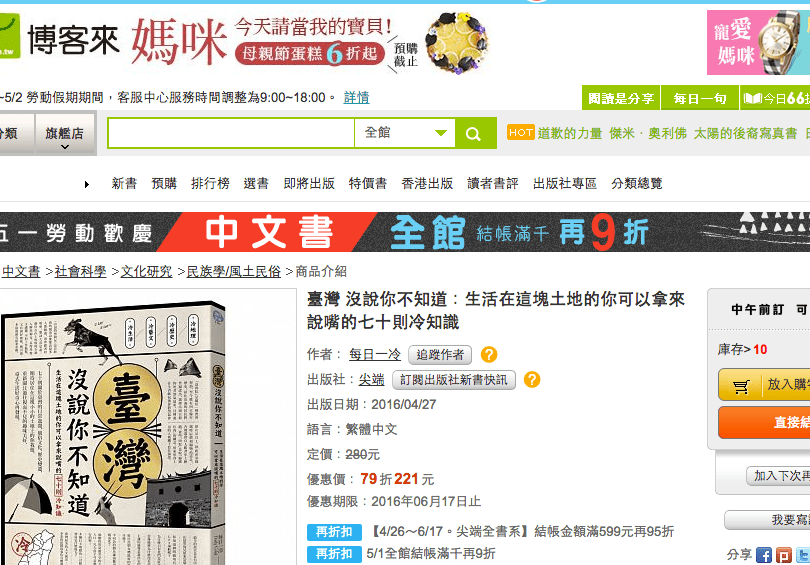This screenshot has height=565, width=810.
Task: Click inside the search text field
Action: click(231, 133)
